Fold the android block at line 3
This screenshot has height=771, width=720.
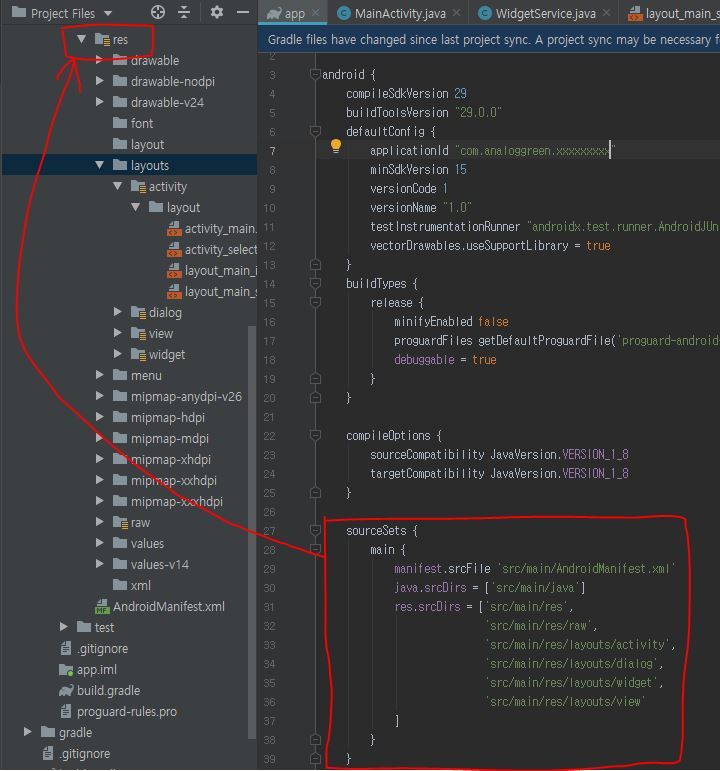(x=315, y=74)
